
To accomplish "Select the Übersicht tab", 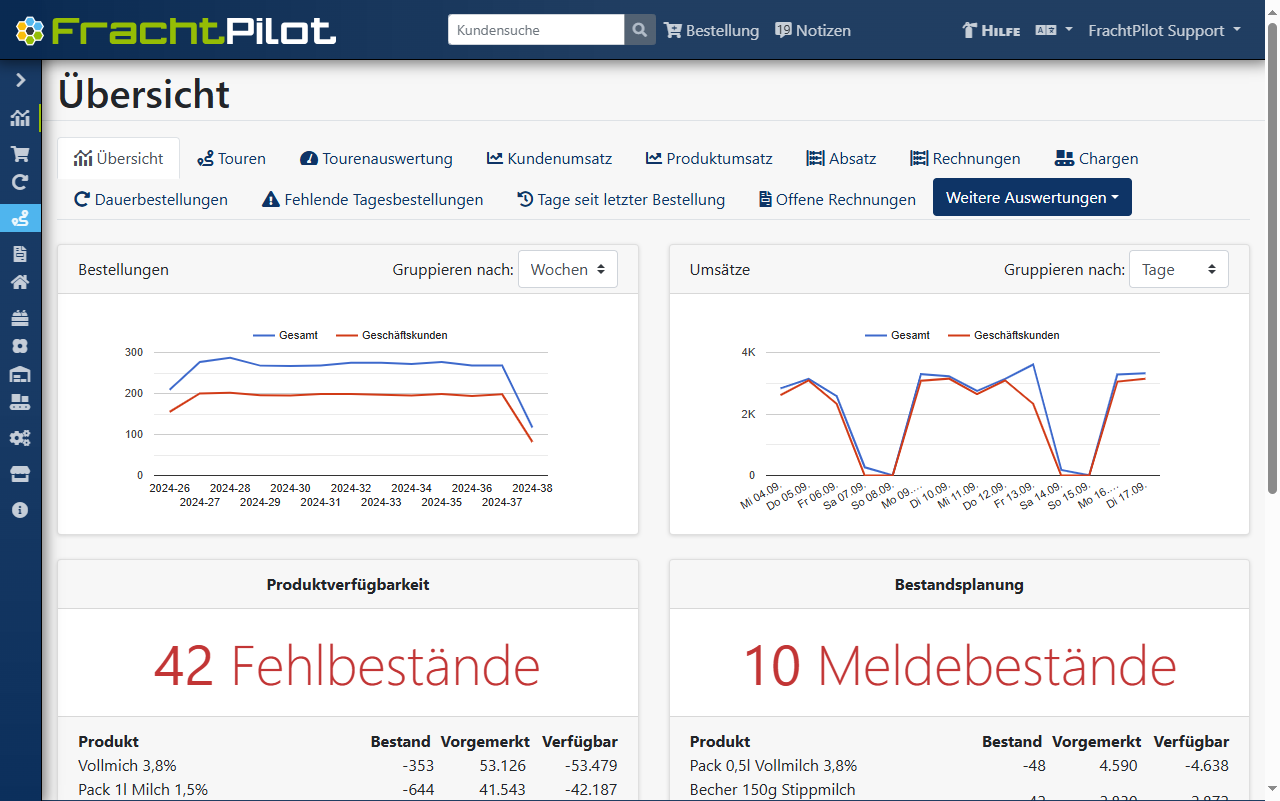I will click(x=119, y=158).
